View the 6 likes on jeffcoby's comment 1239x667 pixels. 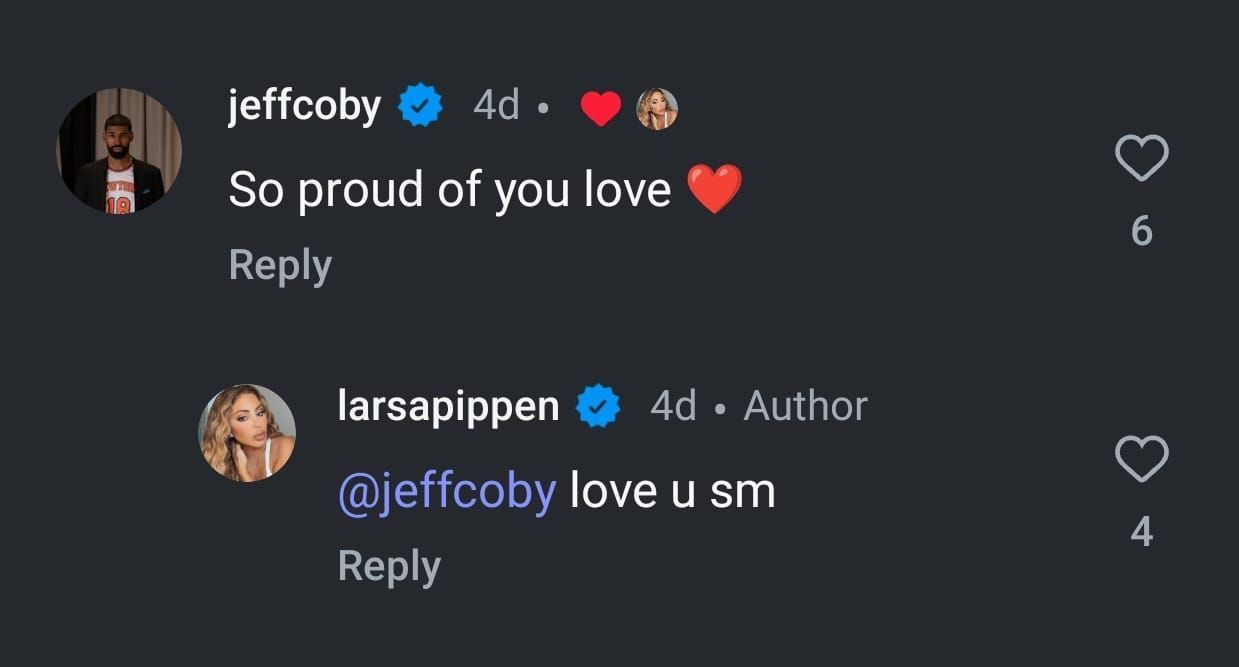[1141, 232]
